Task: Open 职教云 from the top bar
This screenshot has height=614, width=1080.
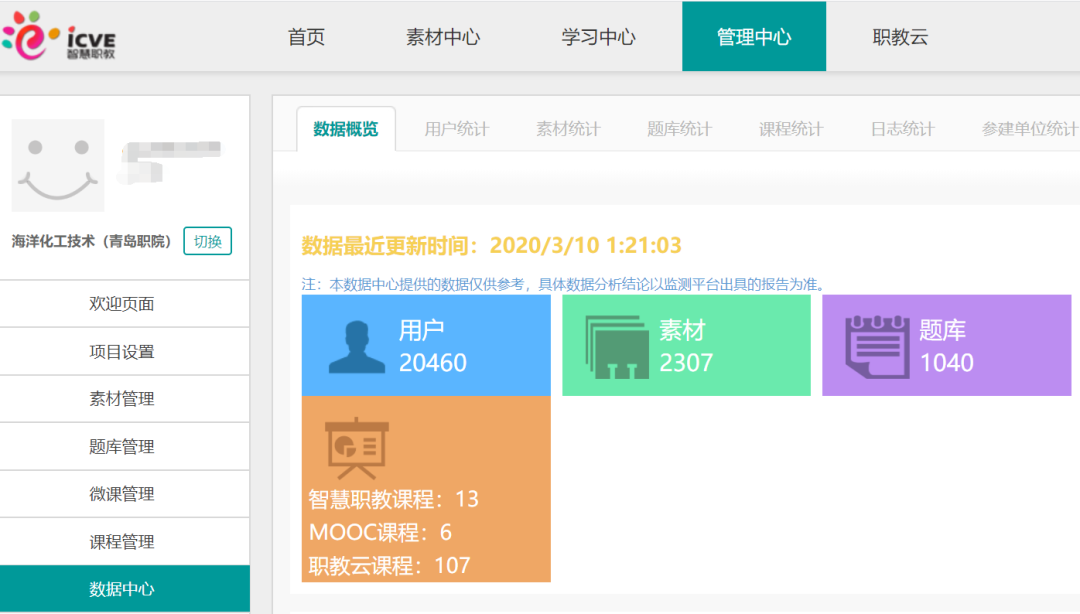Action: click(898, 36)
